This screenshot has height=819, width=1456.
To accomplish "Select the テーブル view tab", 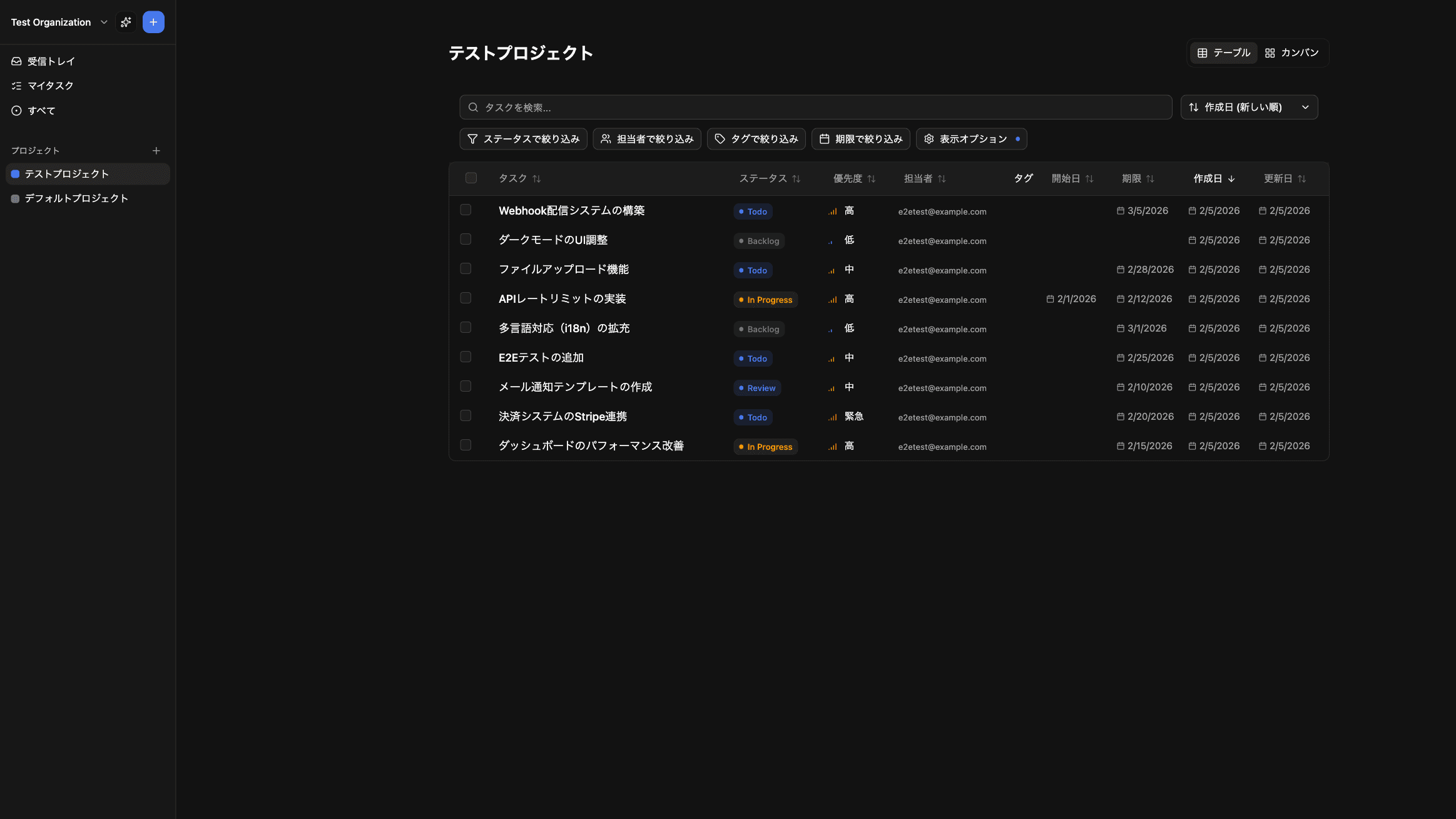I will [1222, 53].
